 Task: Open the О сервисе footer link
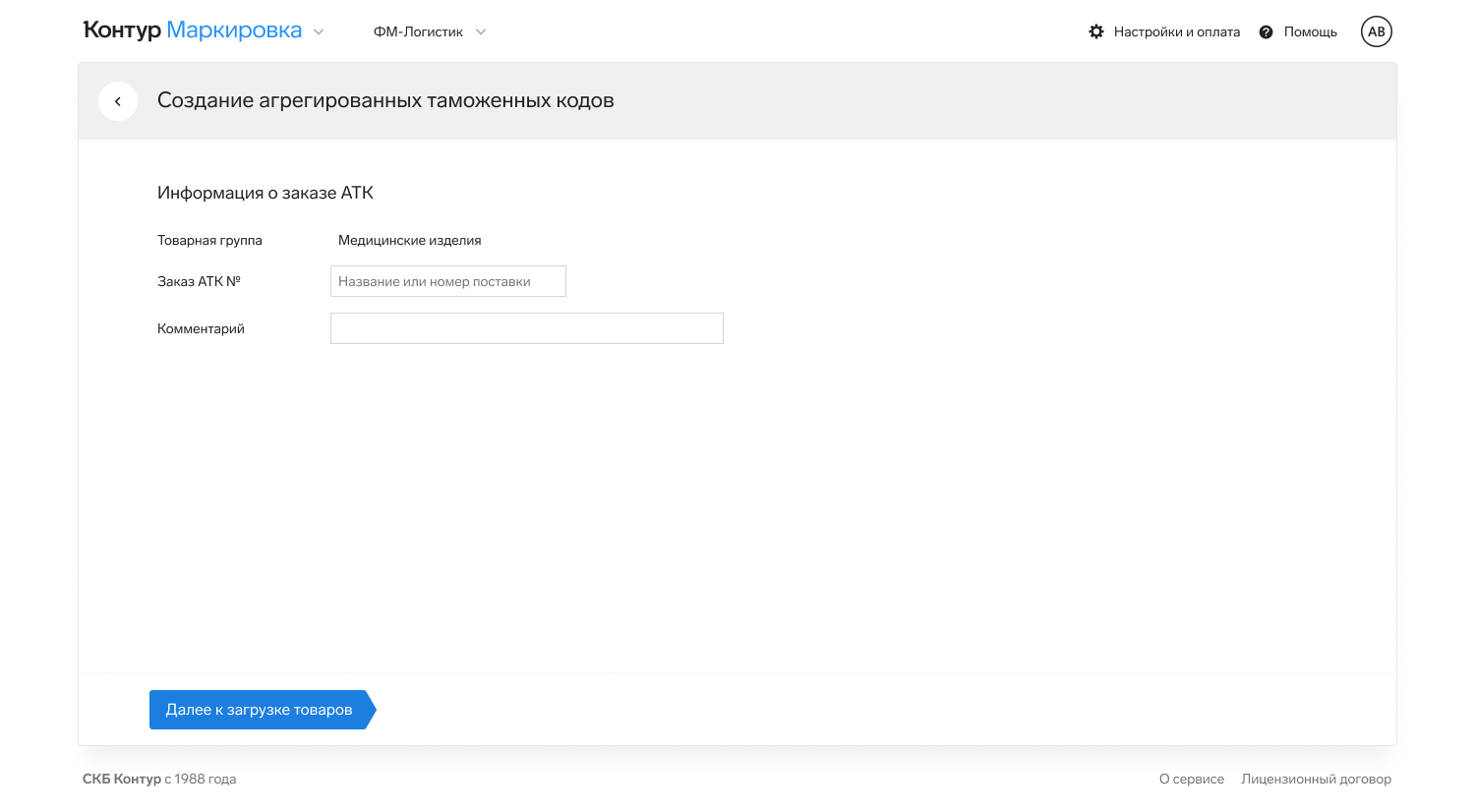1192,779
